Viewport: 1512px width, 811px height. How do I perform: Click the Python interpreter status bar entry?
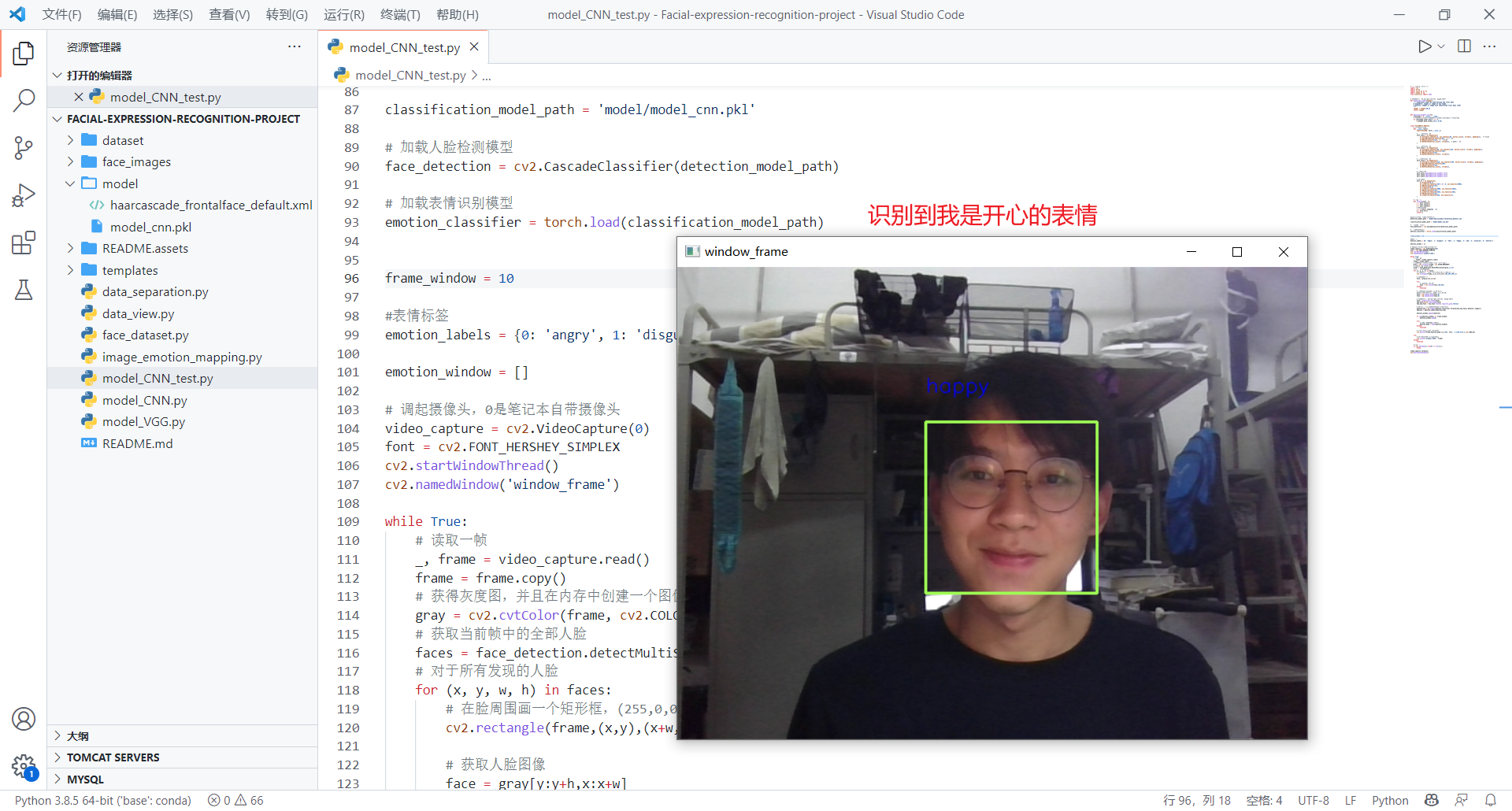coord(103,801)
